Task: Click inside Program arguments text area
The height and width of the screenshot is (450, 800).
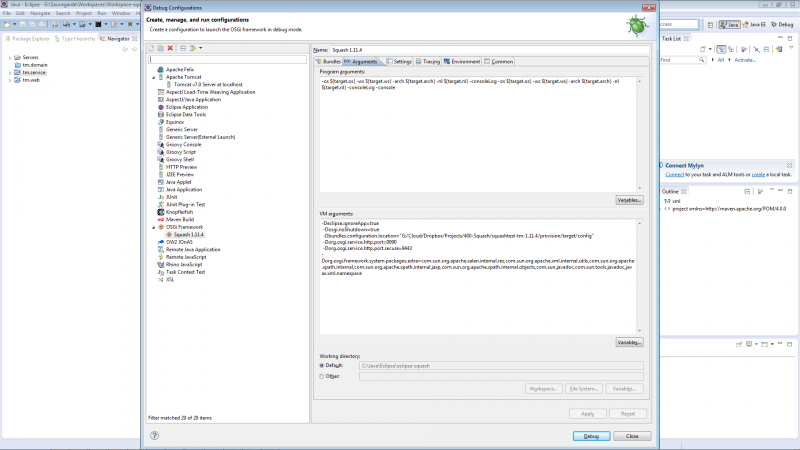Action: coord(478,134)
